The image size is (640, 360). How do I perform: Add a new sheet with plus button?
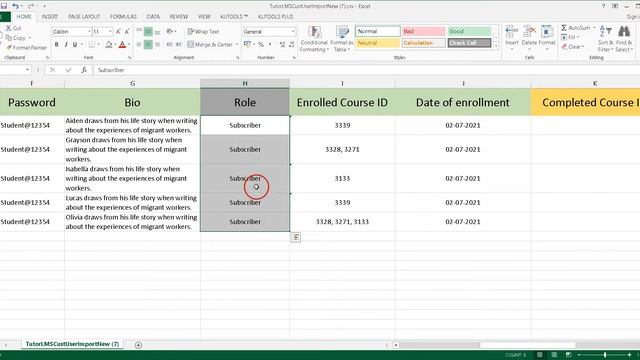point(138,345)
